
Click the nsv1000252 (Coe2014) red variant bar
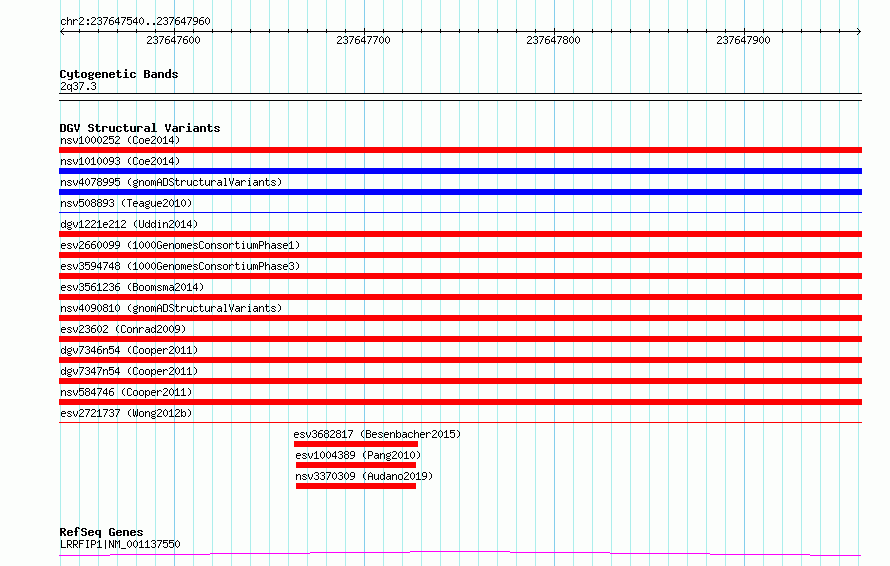[x=460, y=150]
